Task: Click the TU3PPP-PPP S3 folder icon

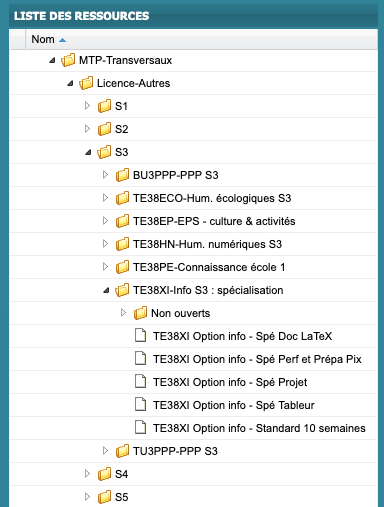Action: (122, 451)
